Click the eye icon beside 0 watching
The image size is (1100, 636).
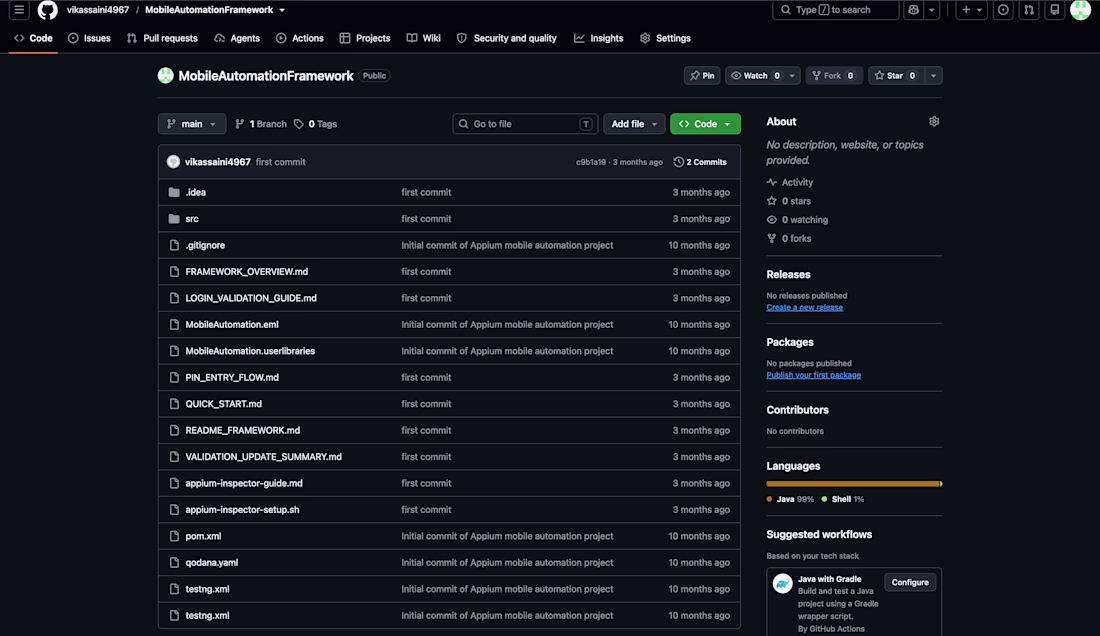pos(772,219)
